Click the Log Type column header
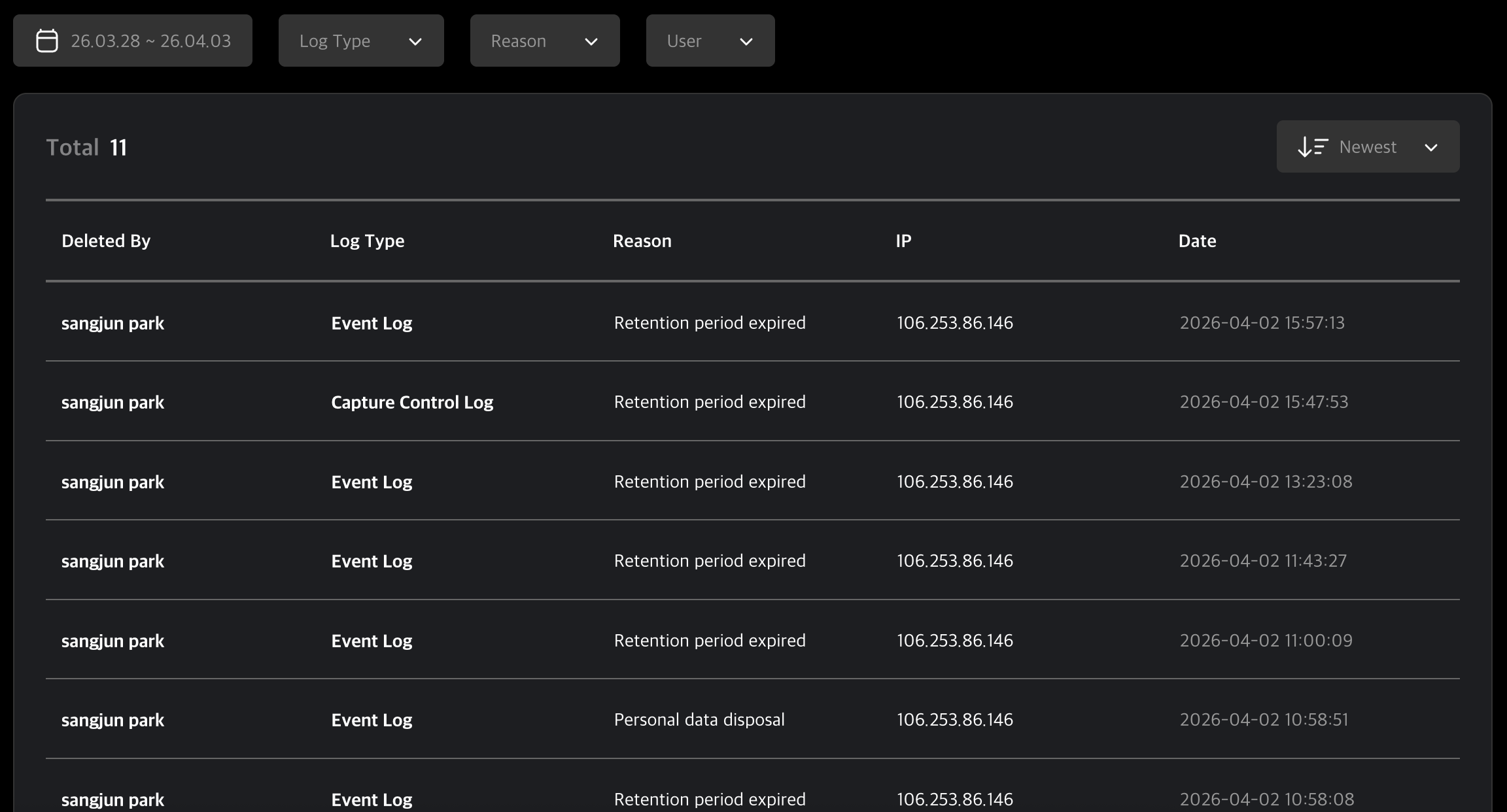 click(368, 241)
